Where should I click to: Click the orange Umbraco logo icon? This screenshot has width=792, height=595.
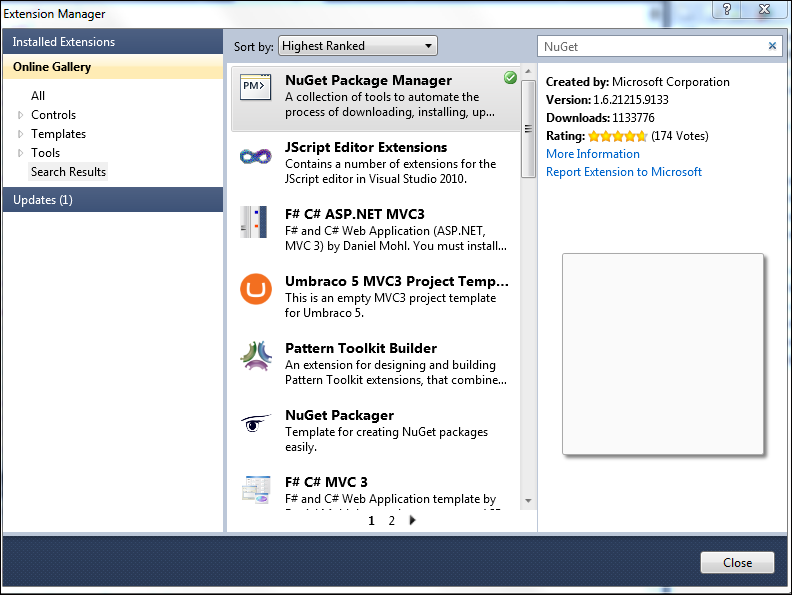tap(255, 289)
